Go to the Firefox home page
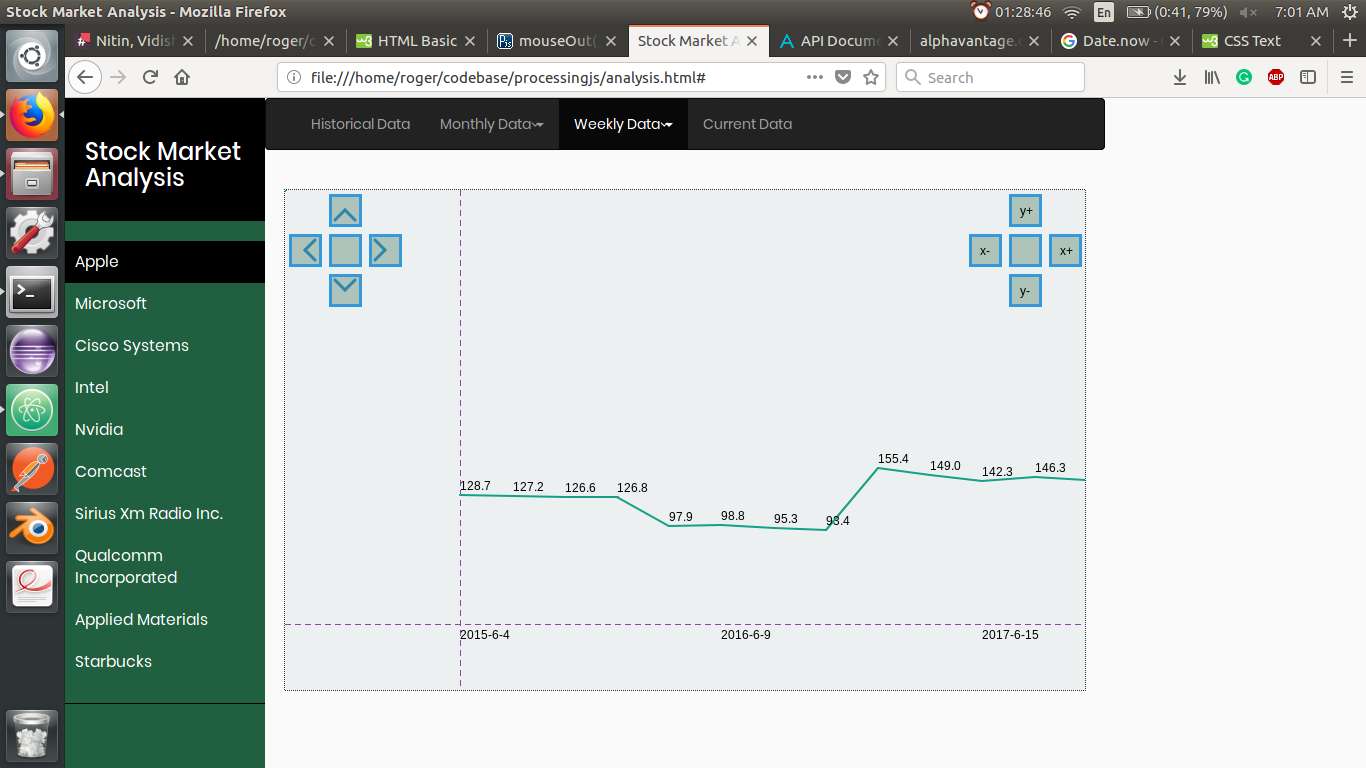 click(182, 77)
